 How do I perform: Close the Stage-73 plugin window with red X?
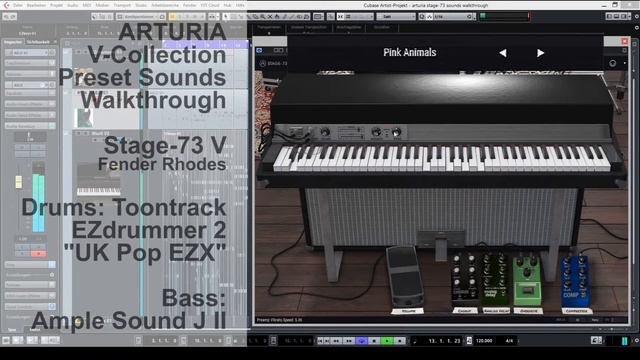[x=624, y=41]
